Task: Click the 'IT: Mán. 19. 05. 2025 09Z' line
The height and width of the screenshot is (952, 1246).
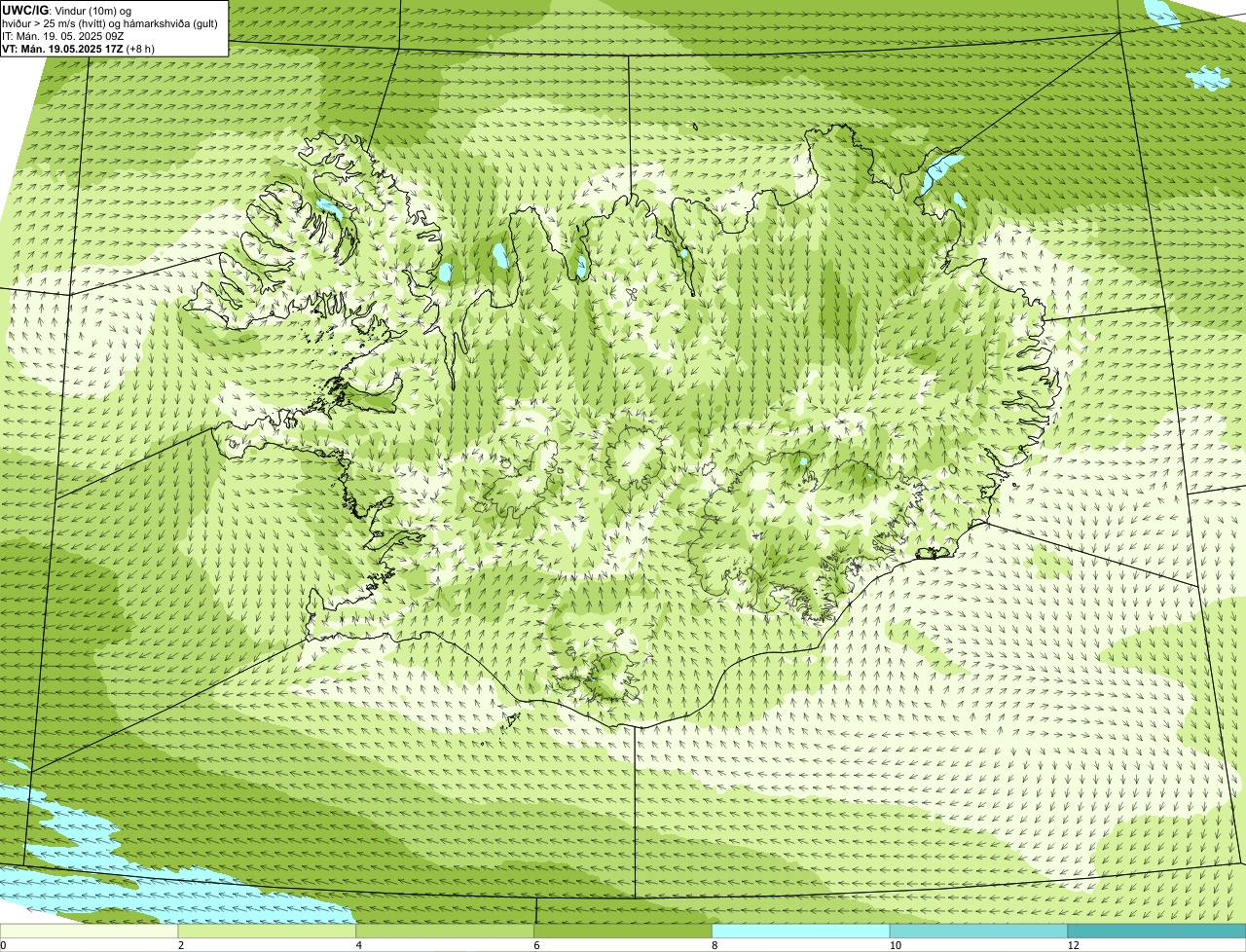Action: [x=62, y=36]
